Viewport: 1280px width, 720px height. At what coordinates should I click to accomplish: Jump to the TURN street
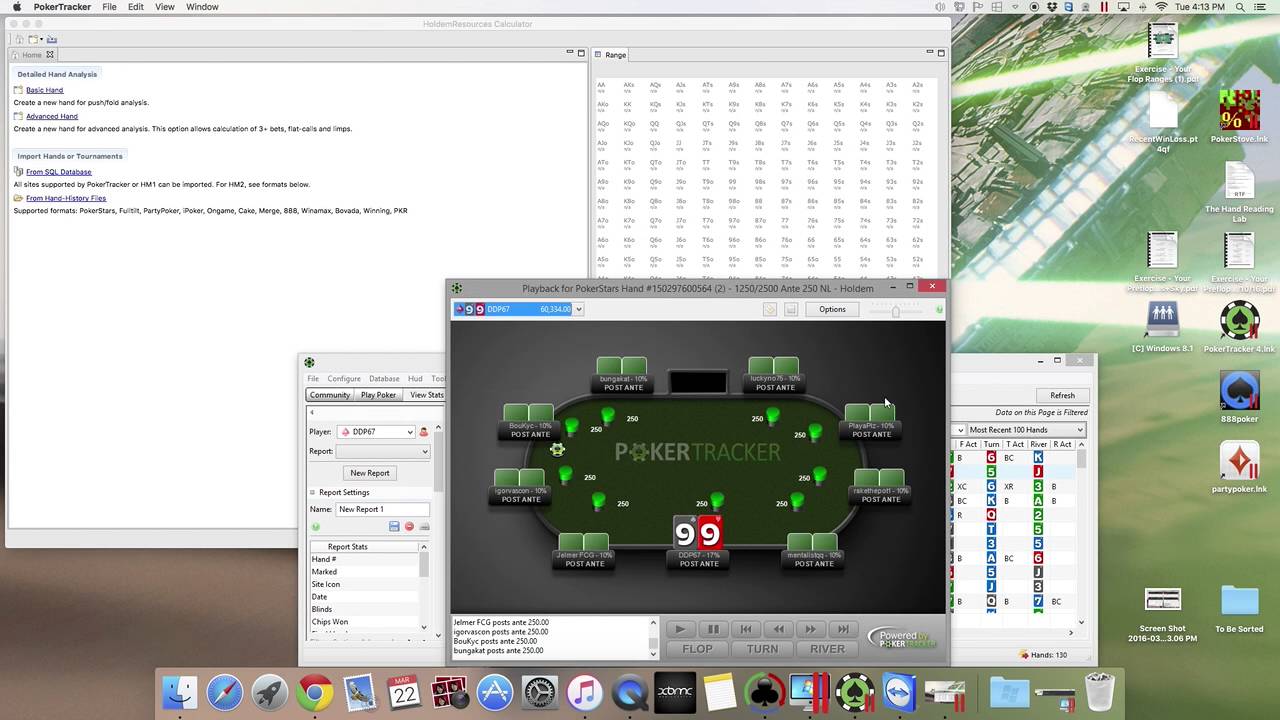(762, 649)
